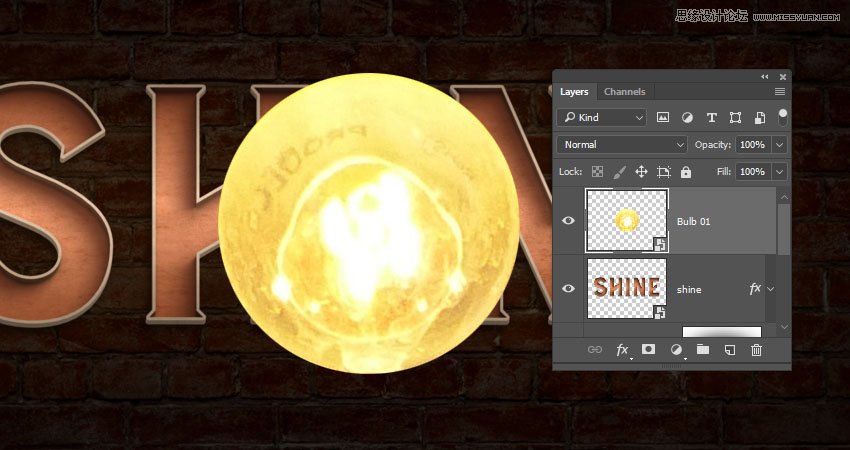Create a new layer
The height and width of the screenshot is (450, 850).
click(x=730, y=350)
